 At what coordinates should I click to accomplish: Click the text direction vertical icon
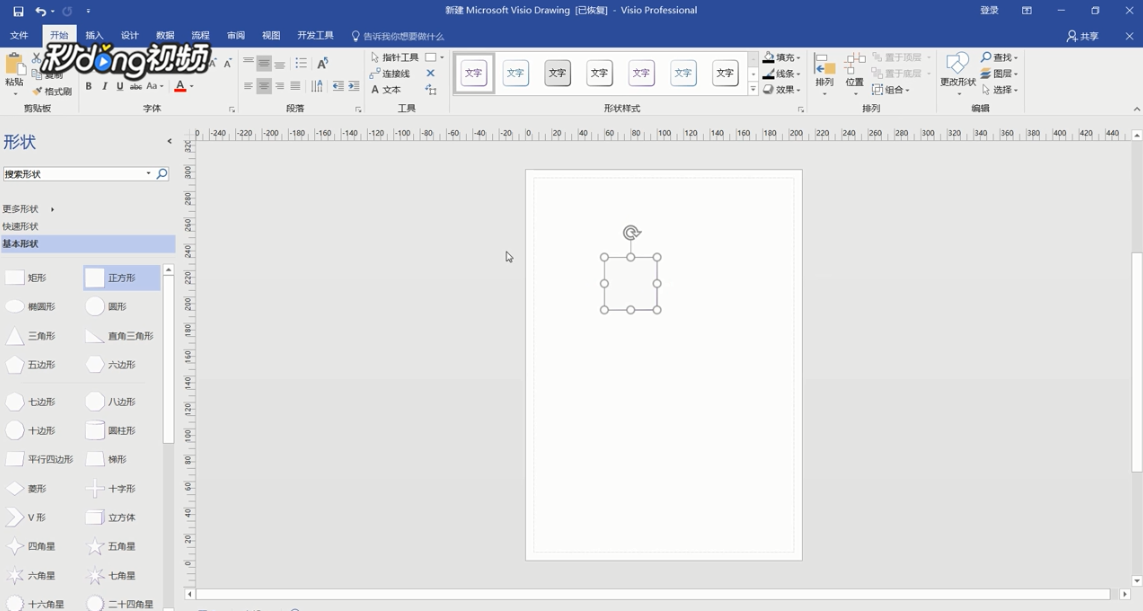317,86
